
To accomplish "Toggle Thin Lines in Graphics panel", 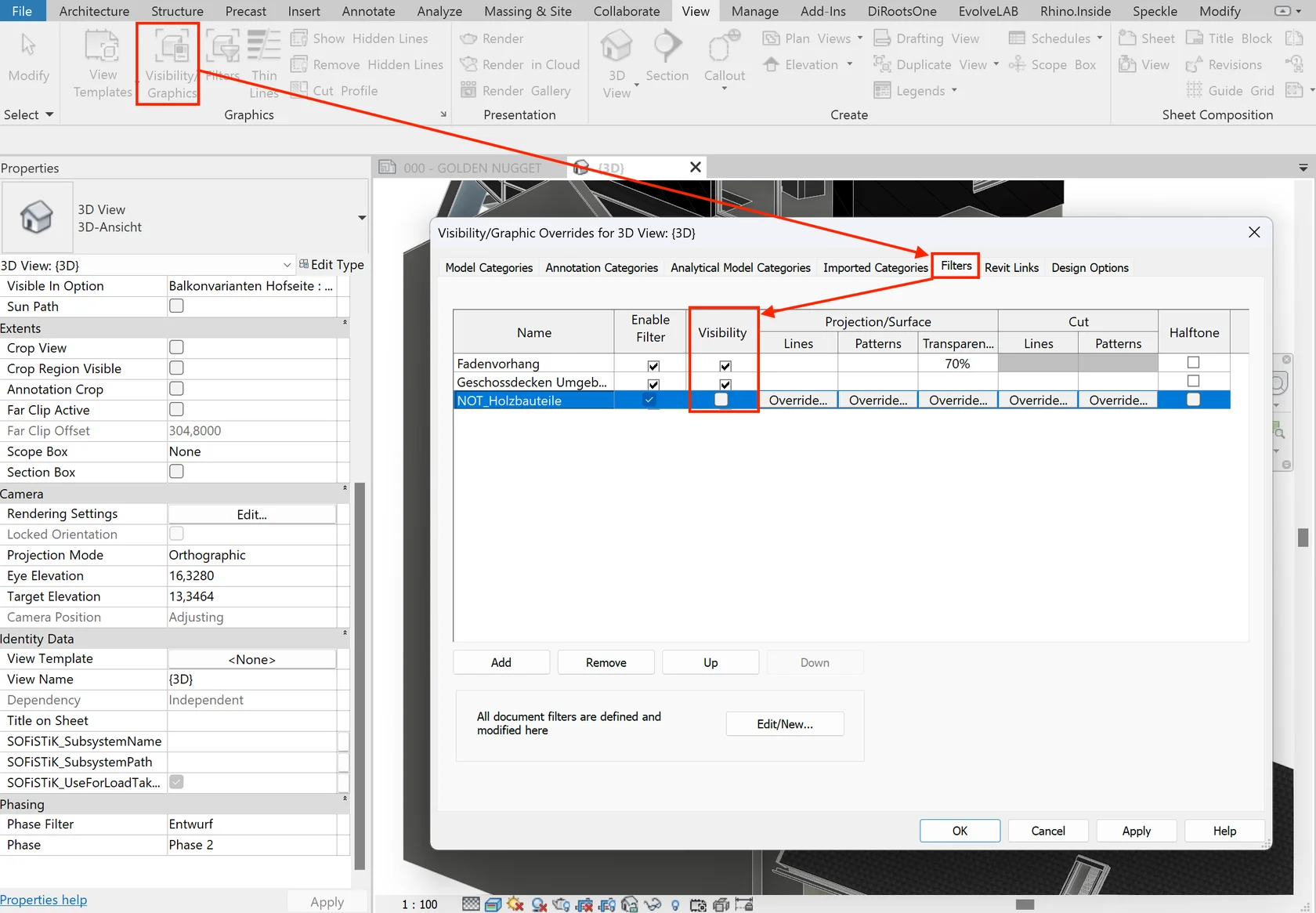I will 264,64.
